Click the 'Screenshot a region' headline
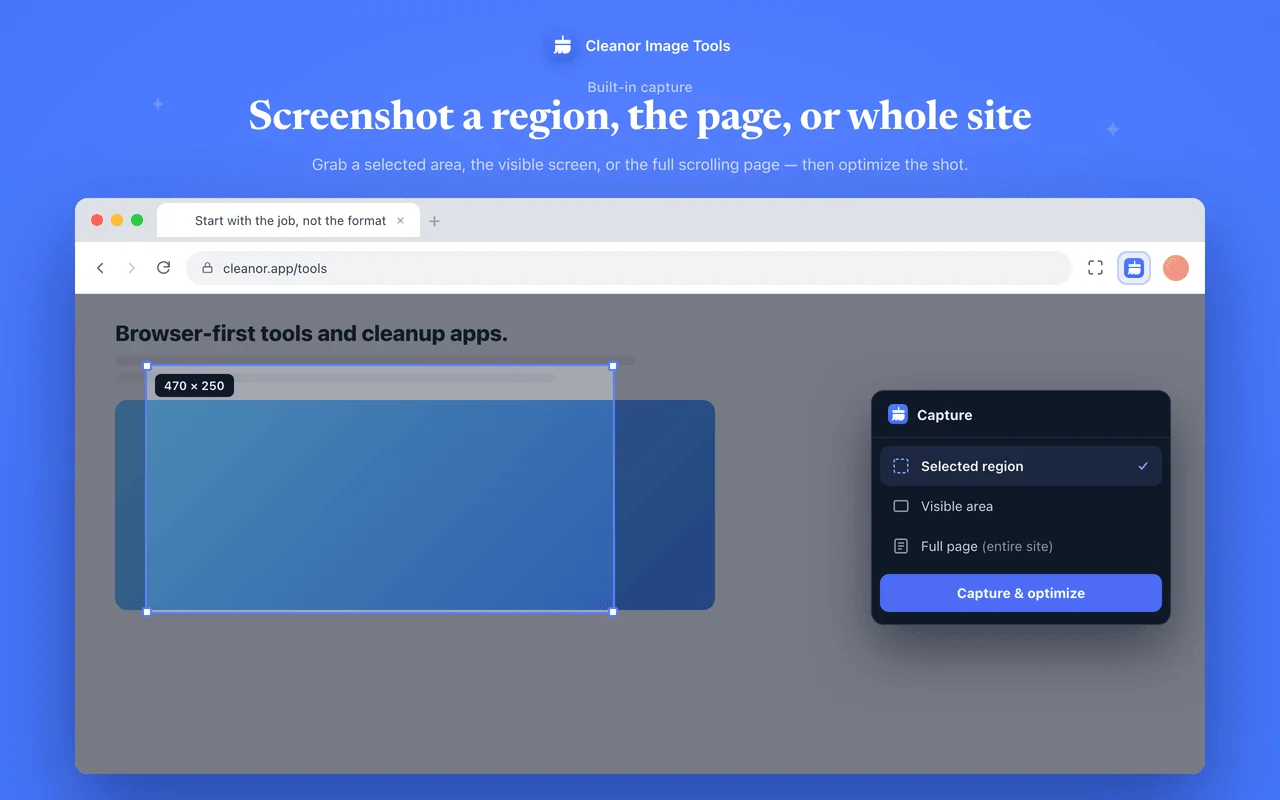This screenshot has width=1280, height=800. pos(640,116)
